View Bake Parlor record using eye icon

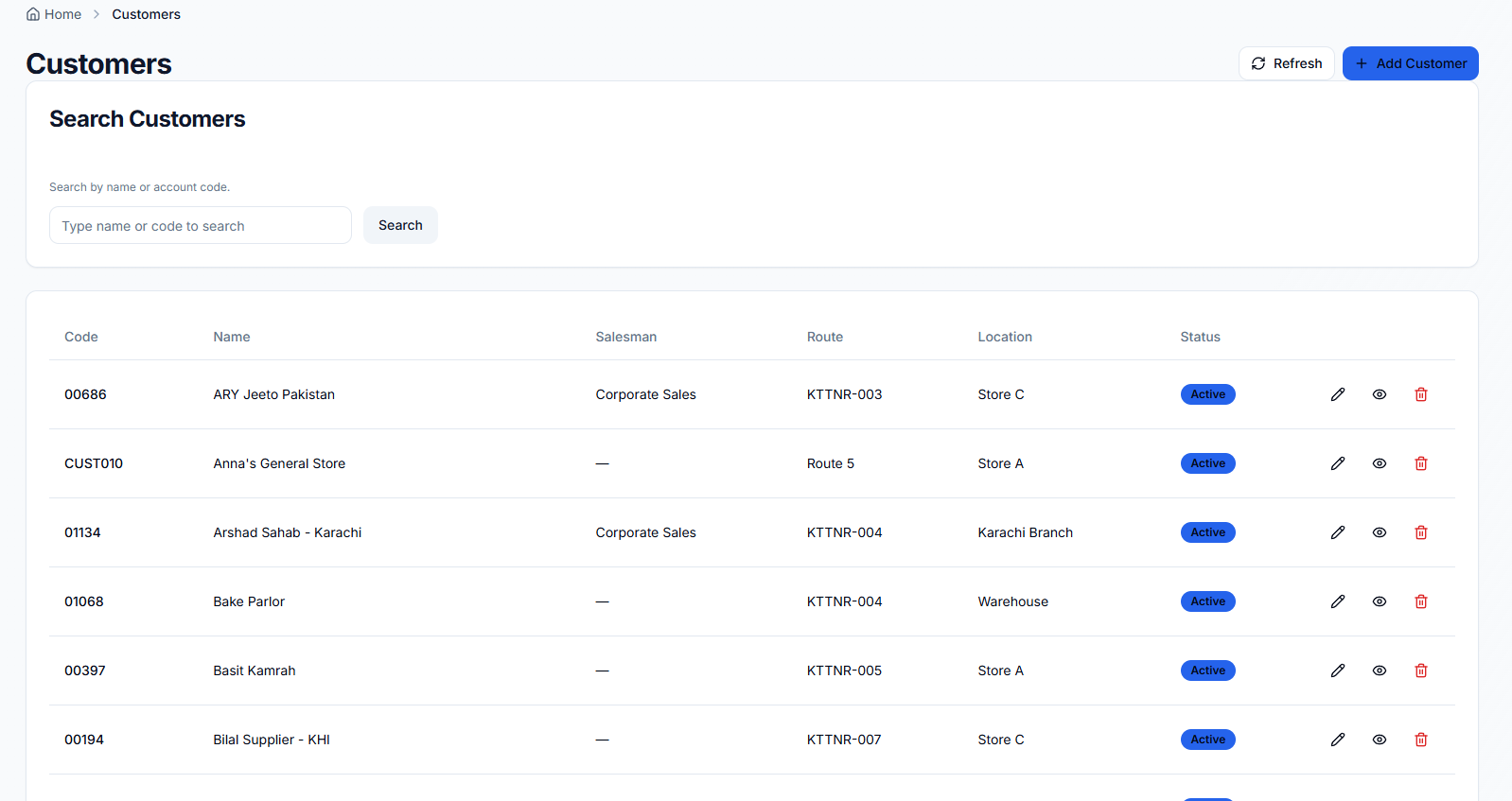click(x=1379, y=601)
